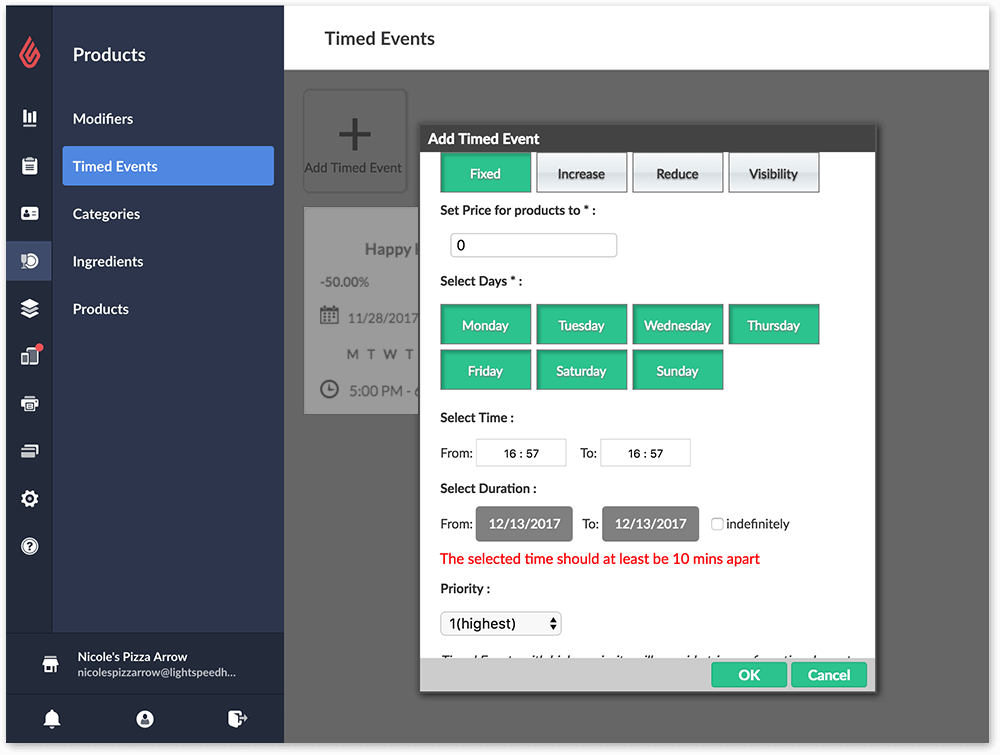The image size is (1000, 755).
Task: Click the logout door icon
Action: pos(237,719)
